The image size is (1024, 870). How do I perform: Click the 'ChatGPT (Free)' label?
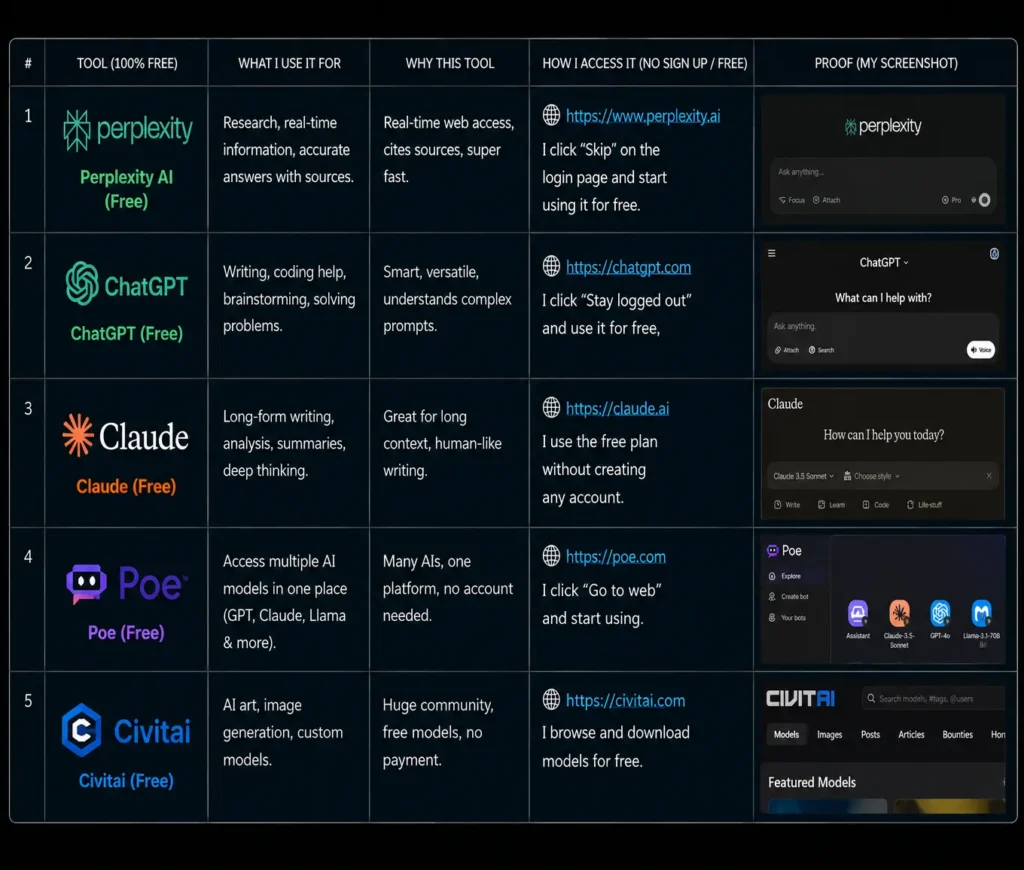[x=127, y=333]
